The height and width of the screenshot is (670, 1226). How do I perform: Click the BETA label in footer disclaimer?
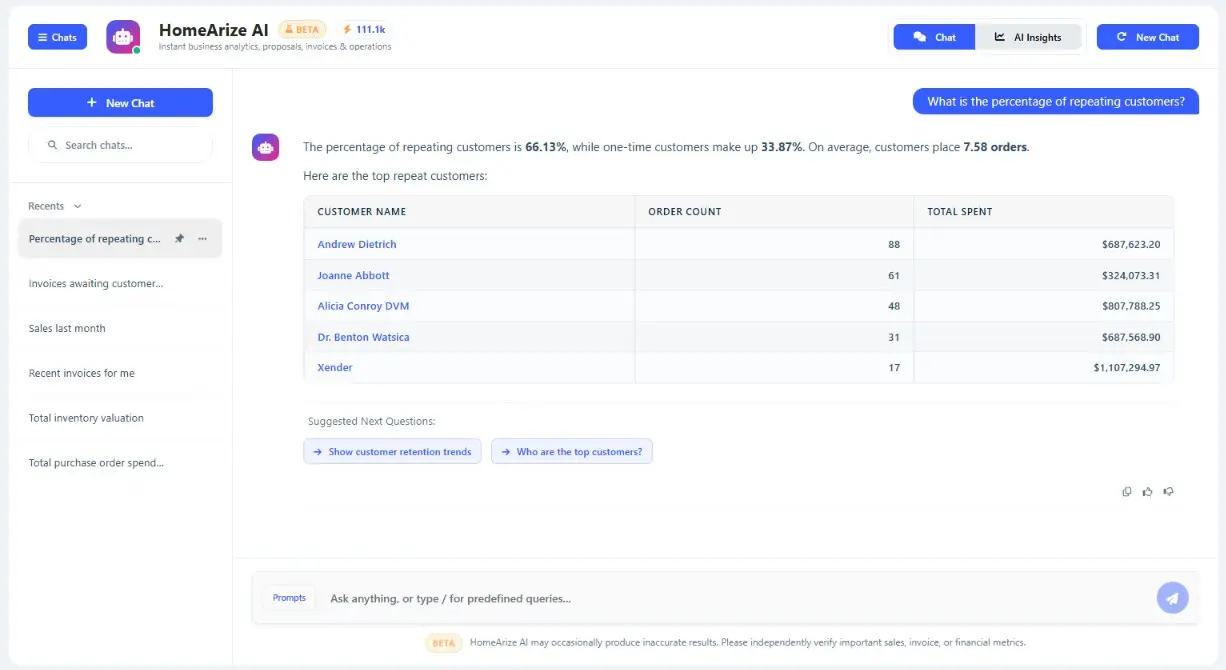[x=444, y=643]
